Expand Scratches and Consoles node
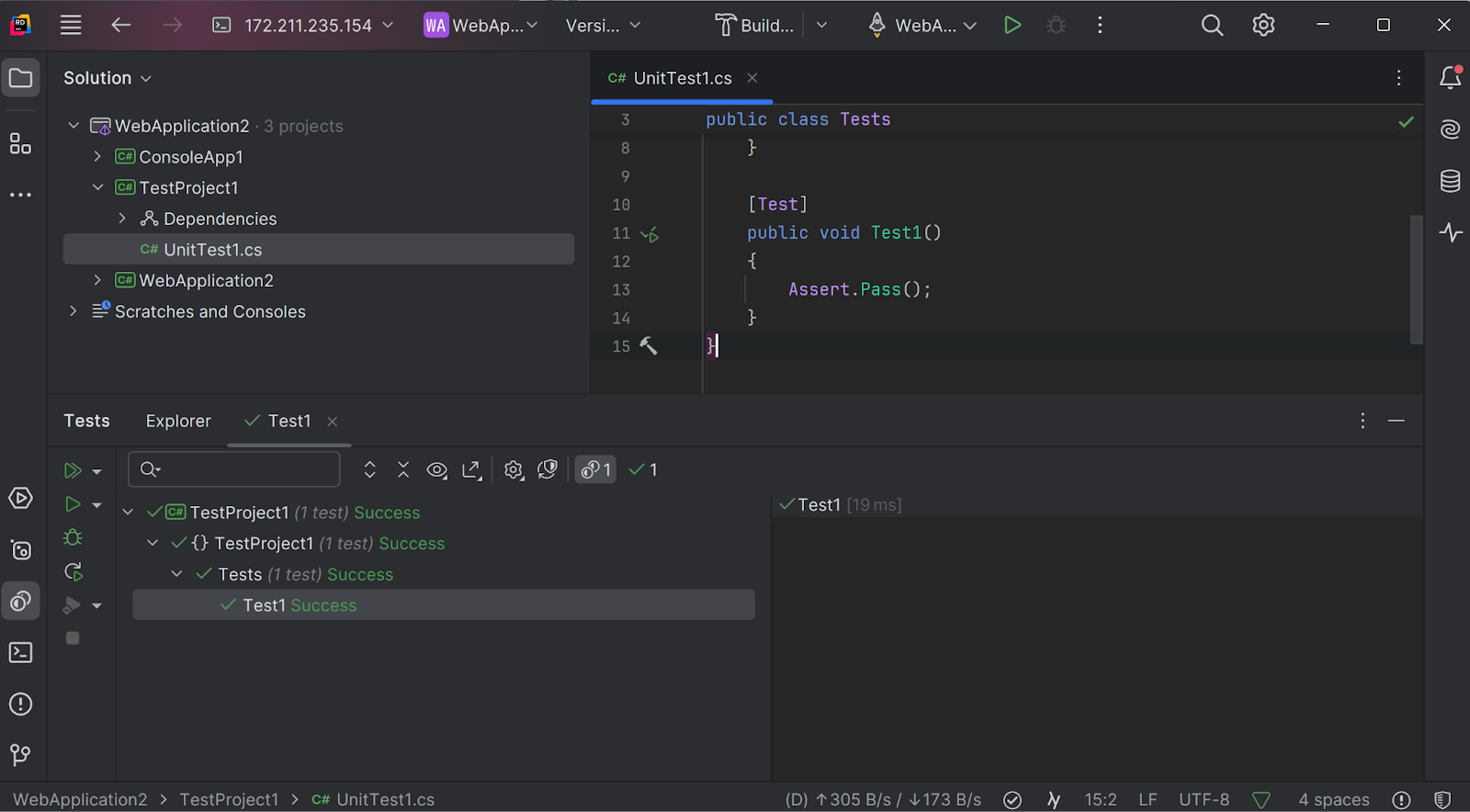The width and height of the screenshot is (1470, 812). pos(73,311)
